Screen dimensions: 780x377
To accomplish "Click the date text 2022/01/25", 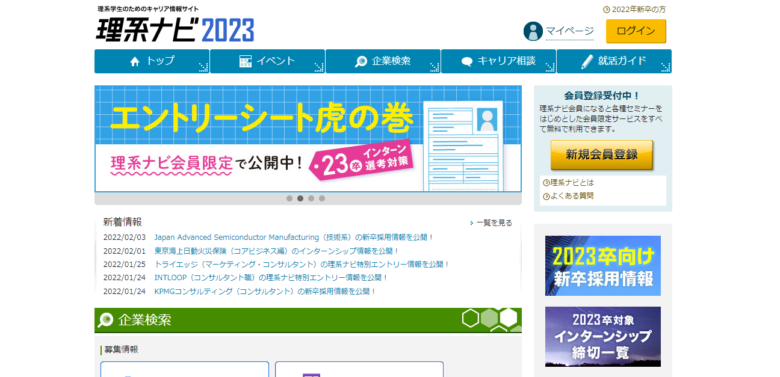I will [x=124, y=264].
